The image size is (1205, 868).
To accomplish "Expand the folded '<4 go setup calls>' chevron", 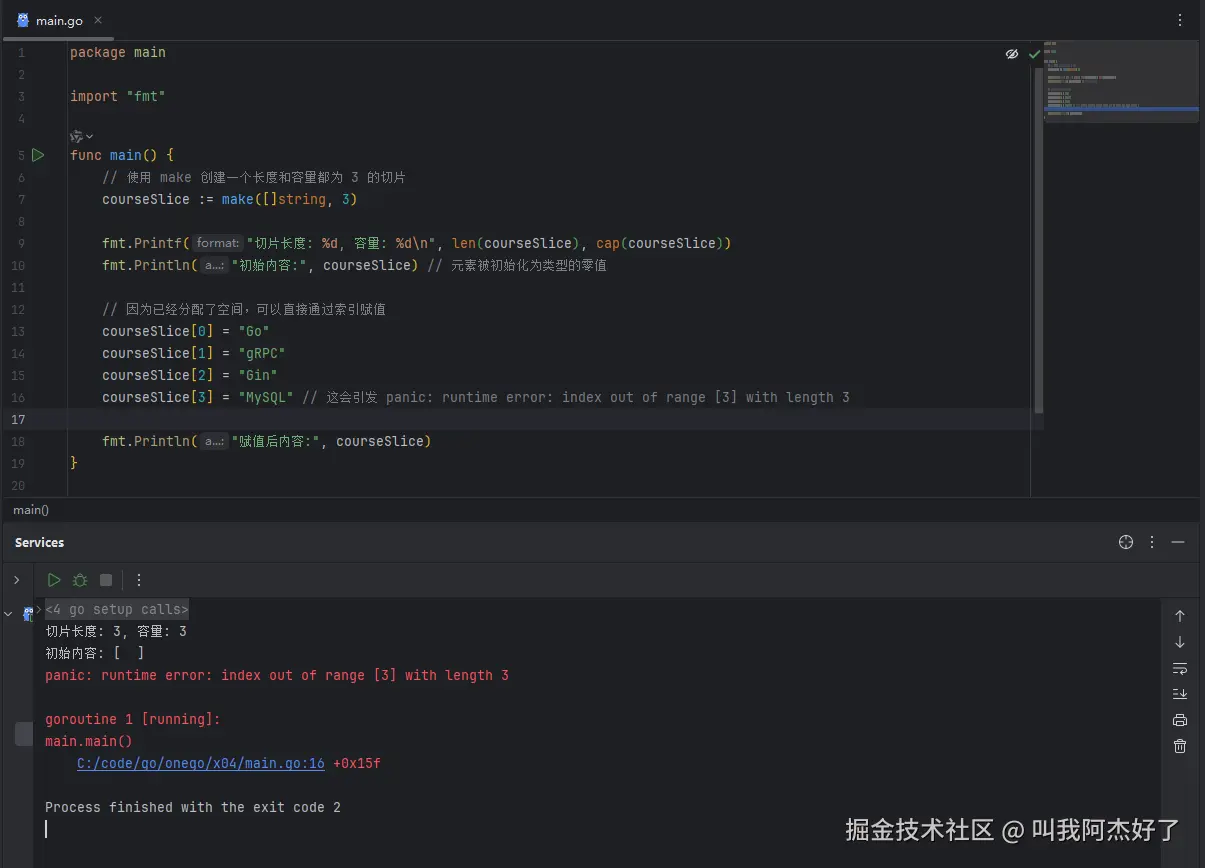I will click(x=39, y=608).
